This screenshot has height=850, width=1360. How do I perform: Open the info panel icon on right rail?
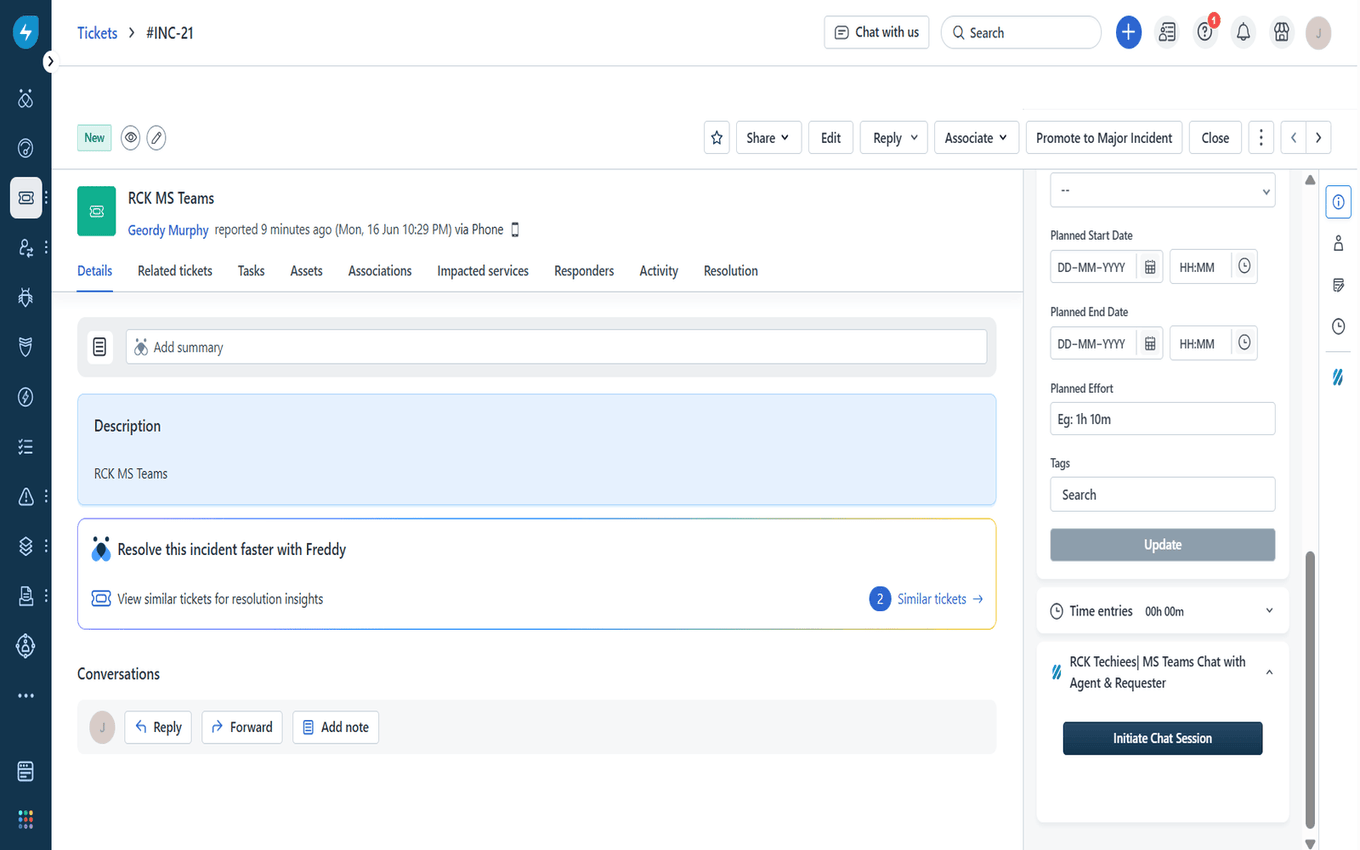[x=1338, y=202]
